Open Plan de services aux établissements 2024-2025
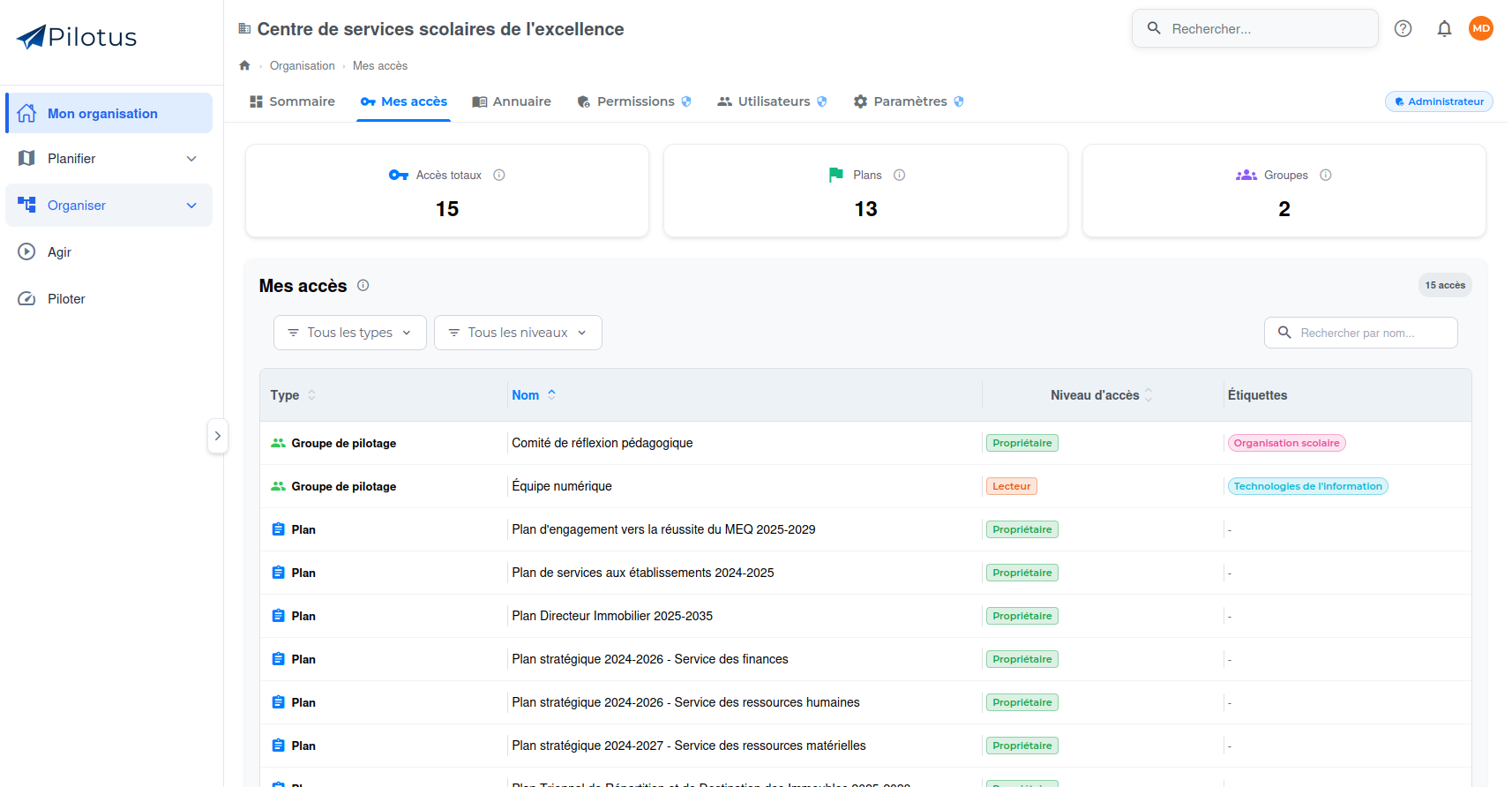 [643, 573]
